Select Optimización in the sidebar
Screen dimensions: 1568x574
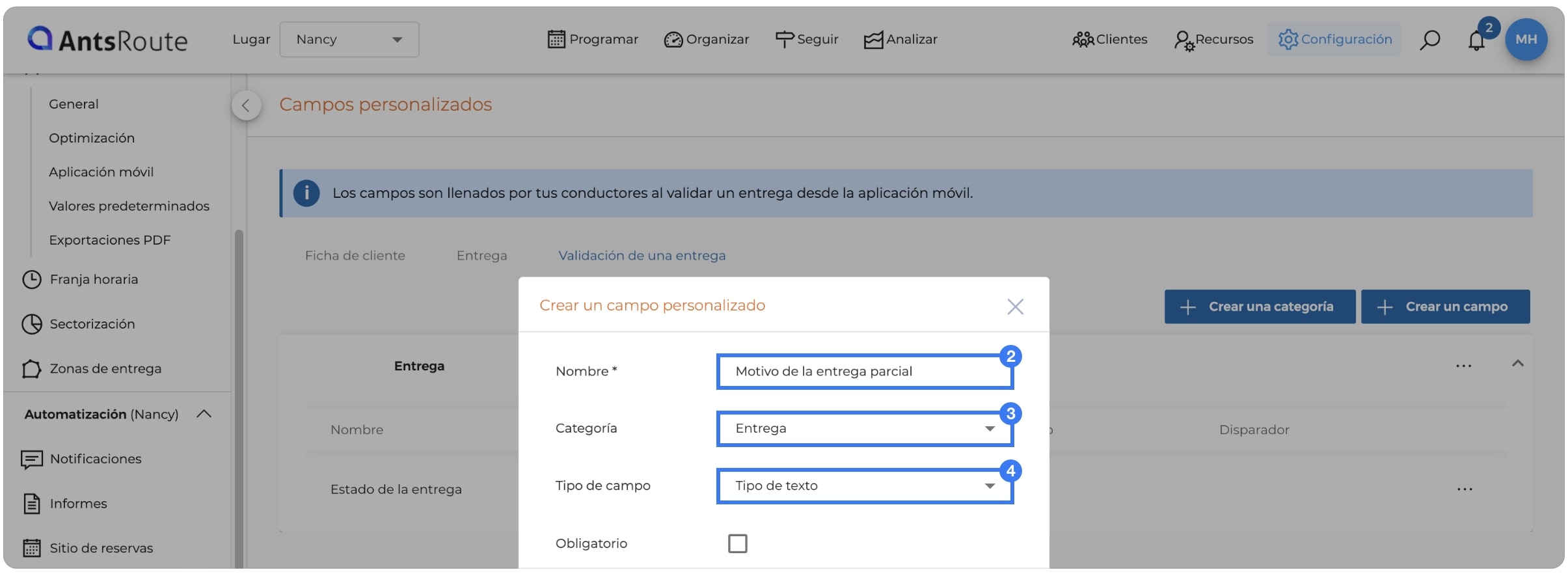(x=92, y=138)
